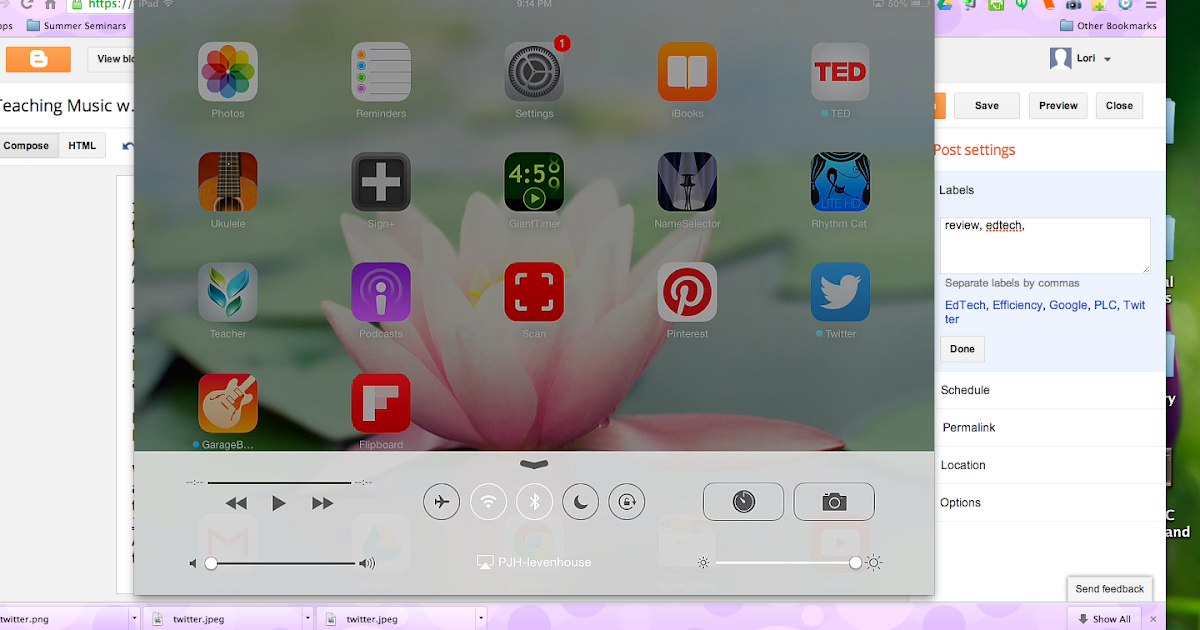The width and height of the screenshot is (1200, 630).
Task: Launch the Rhythm Cat app
Action: click(x=840, y=182)
